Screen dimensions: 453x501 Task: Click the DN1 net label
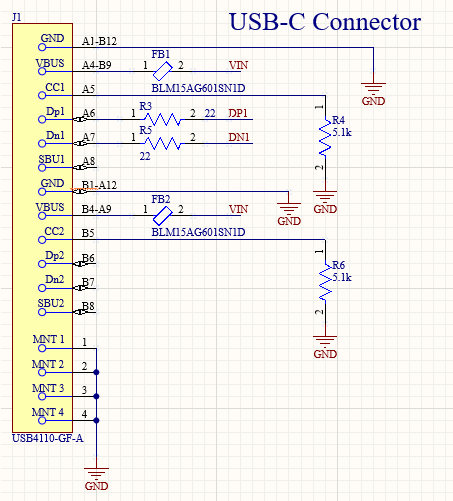(x=239, y=137)
